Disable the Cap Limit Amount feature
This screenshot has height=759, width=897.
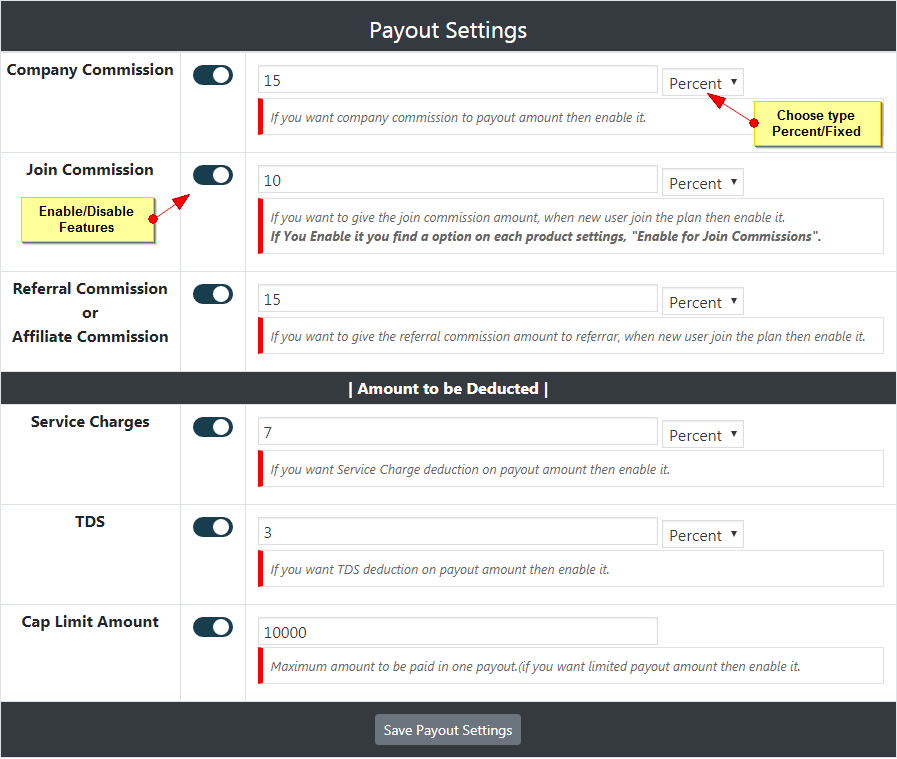point(212,626)
